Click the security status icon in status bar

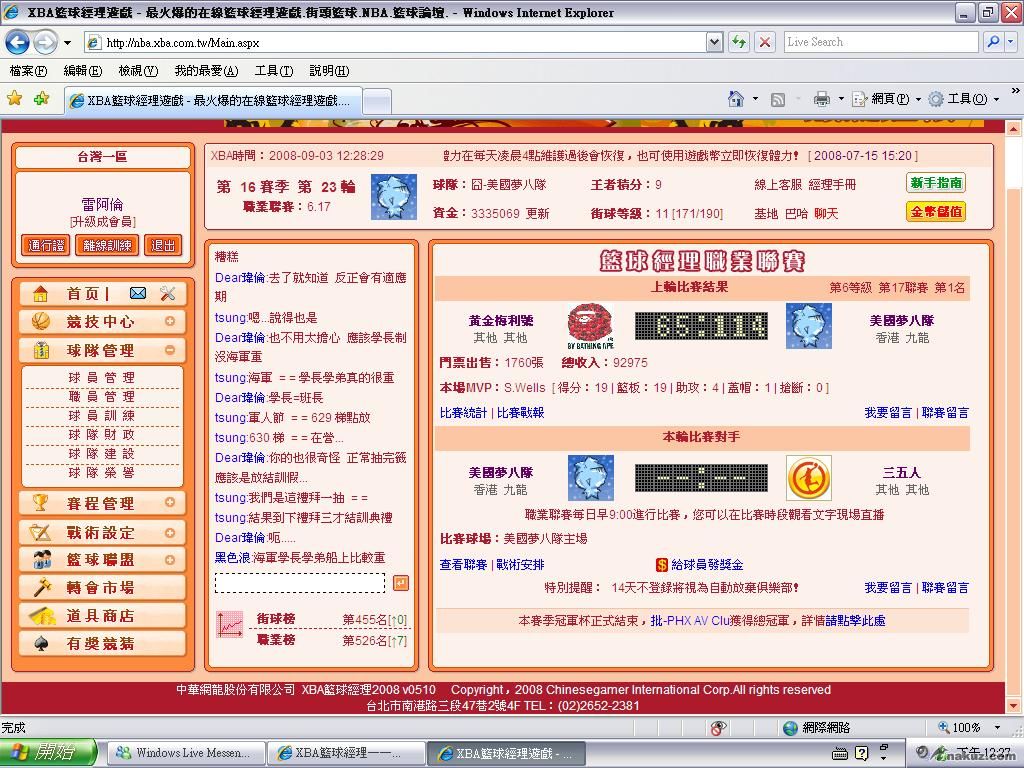[718, 728]
